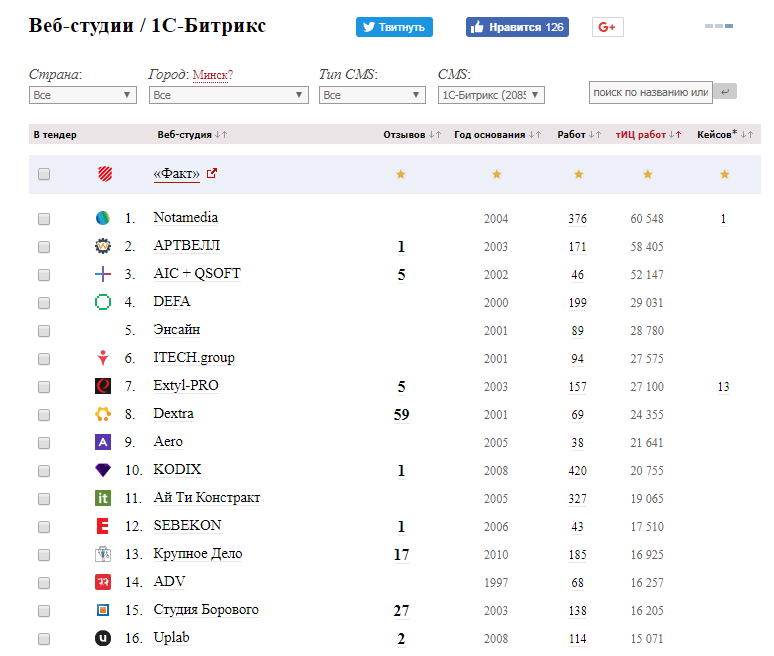Click the KODIX diamond logo icon
The width and height of the screenshot is (774, 656).
coord(103,470)
